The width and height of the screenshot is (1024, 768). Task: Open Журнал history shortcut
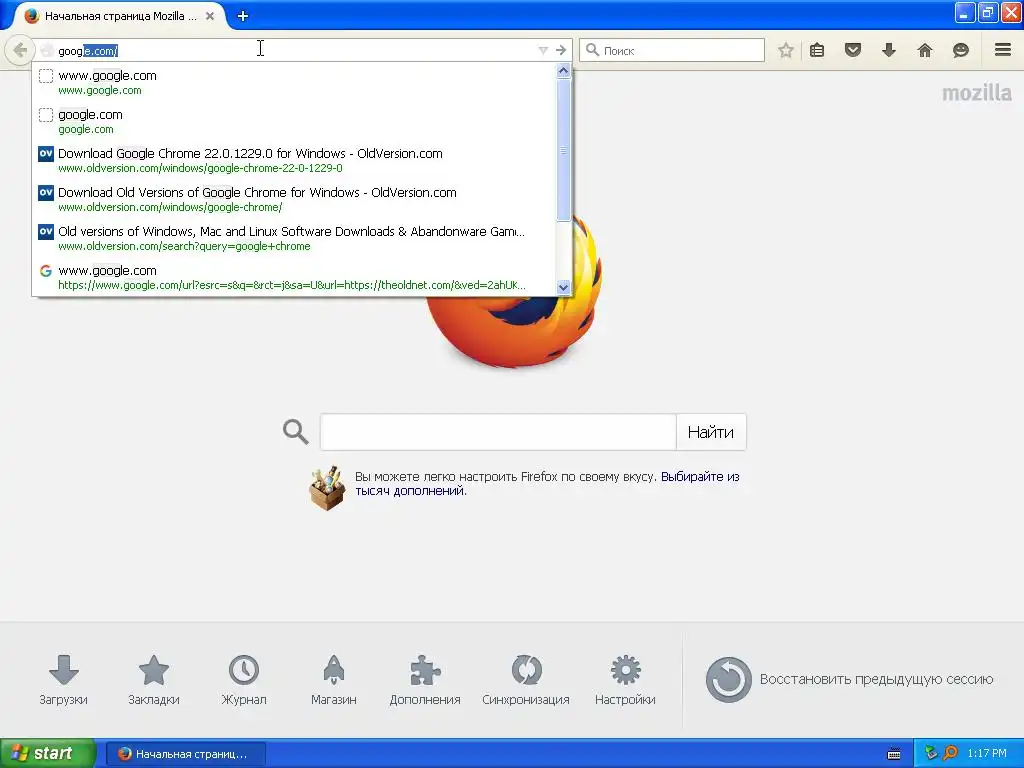click(x=244, y=680)
